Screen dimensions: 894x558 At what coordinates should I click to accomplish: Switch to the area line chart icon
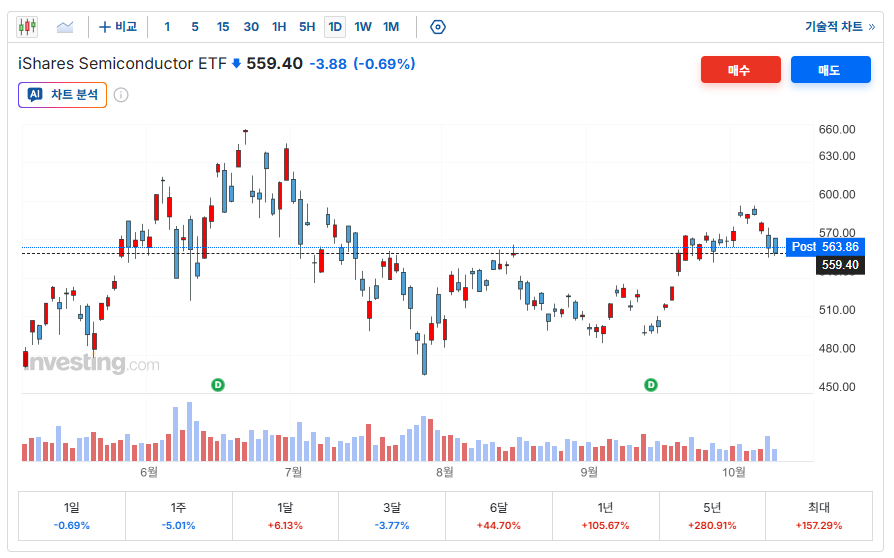pyautogui.click(x=65, y=27)
